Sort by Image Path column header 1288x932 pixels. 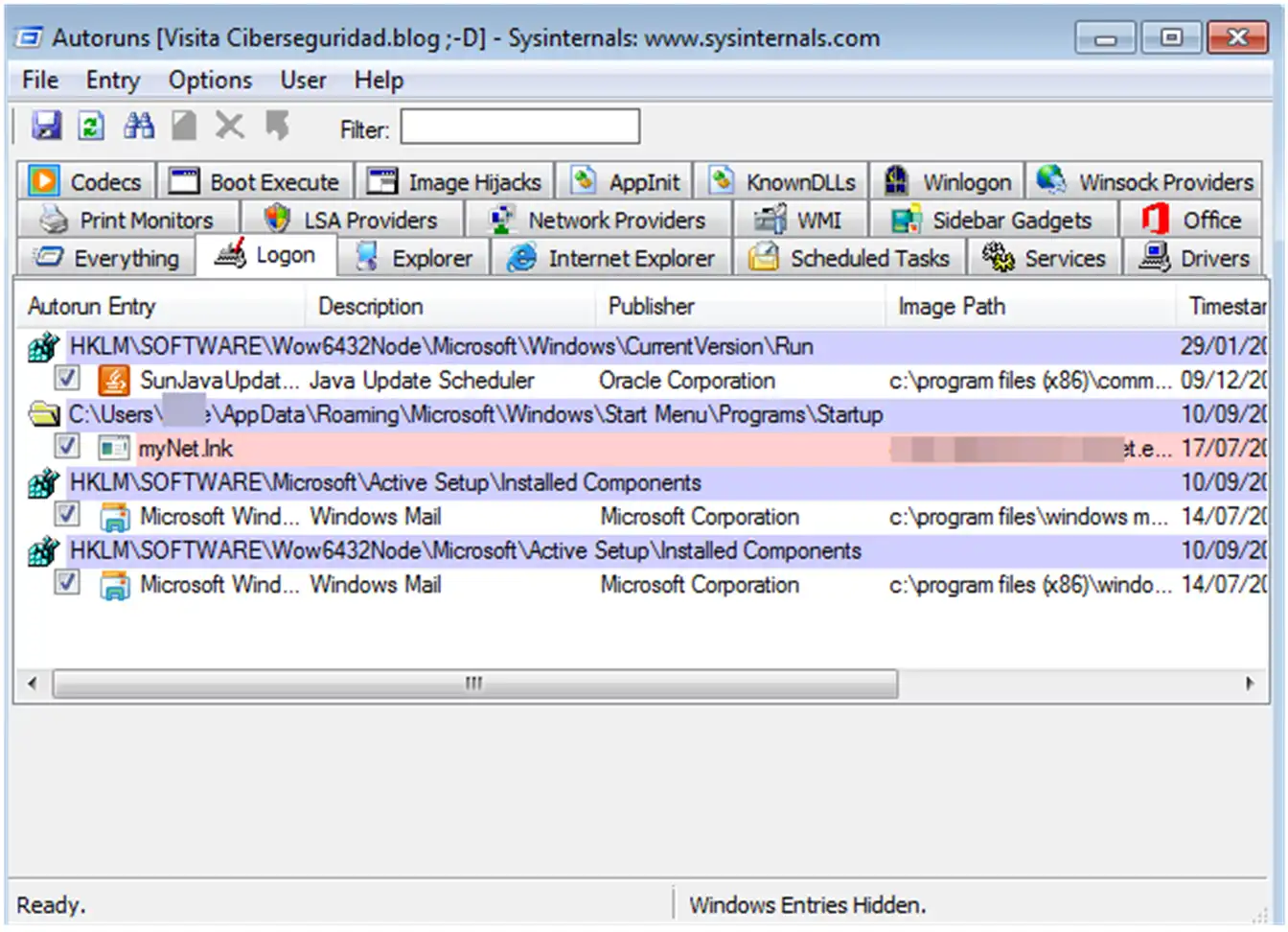(1031, 306)
